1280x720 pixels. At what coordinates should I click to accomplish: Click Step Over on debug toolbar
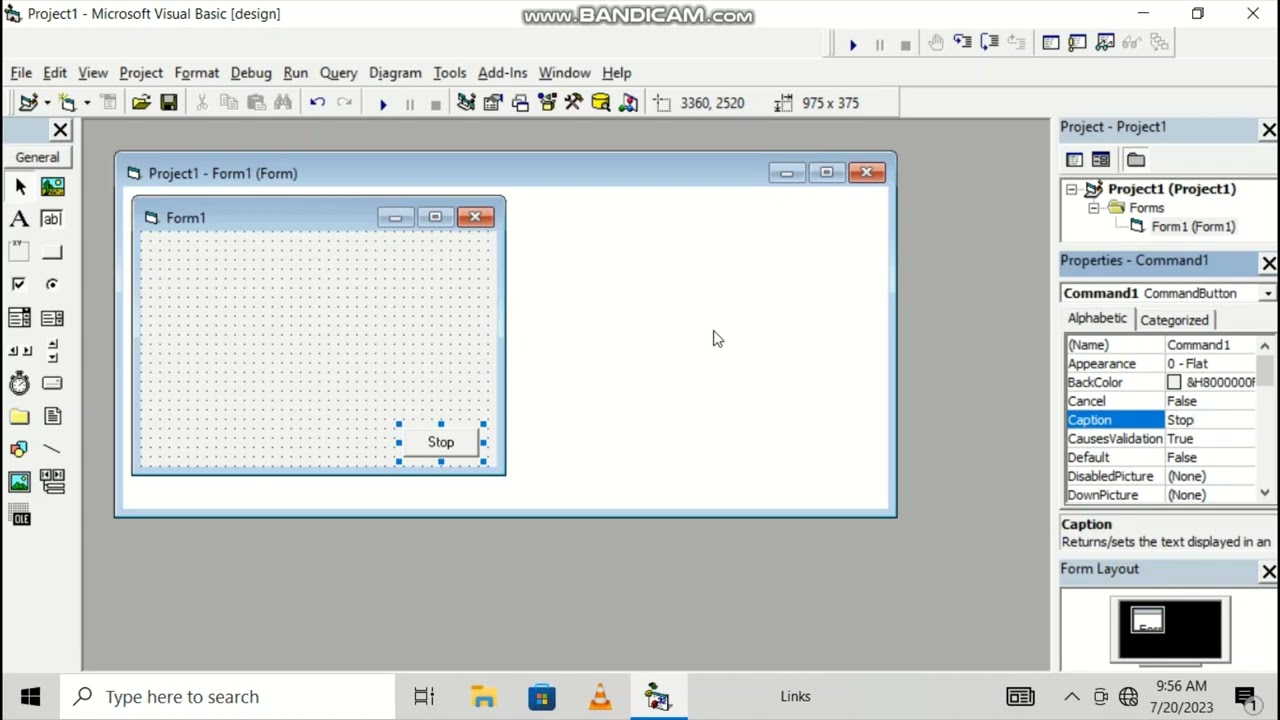click(990, 43)
